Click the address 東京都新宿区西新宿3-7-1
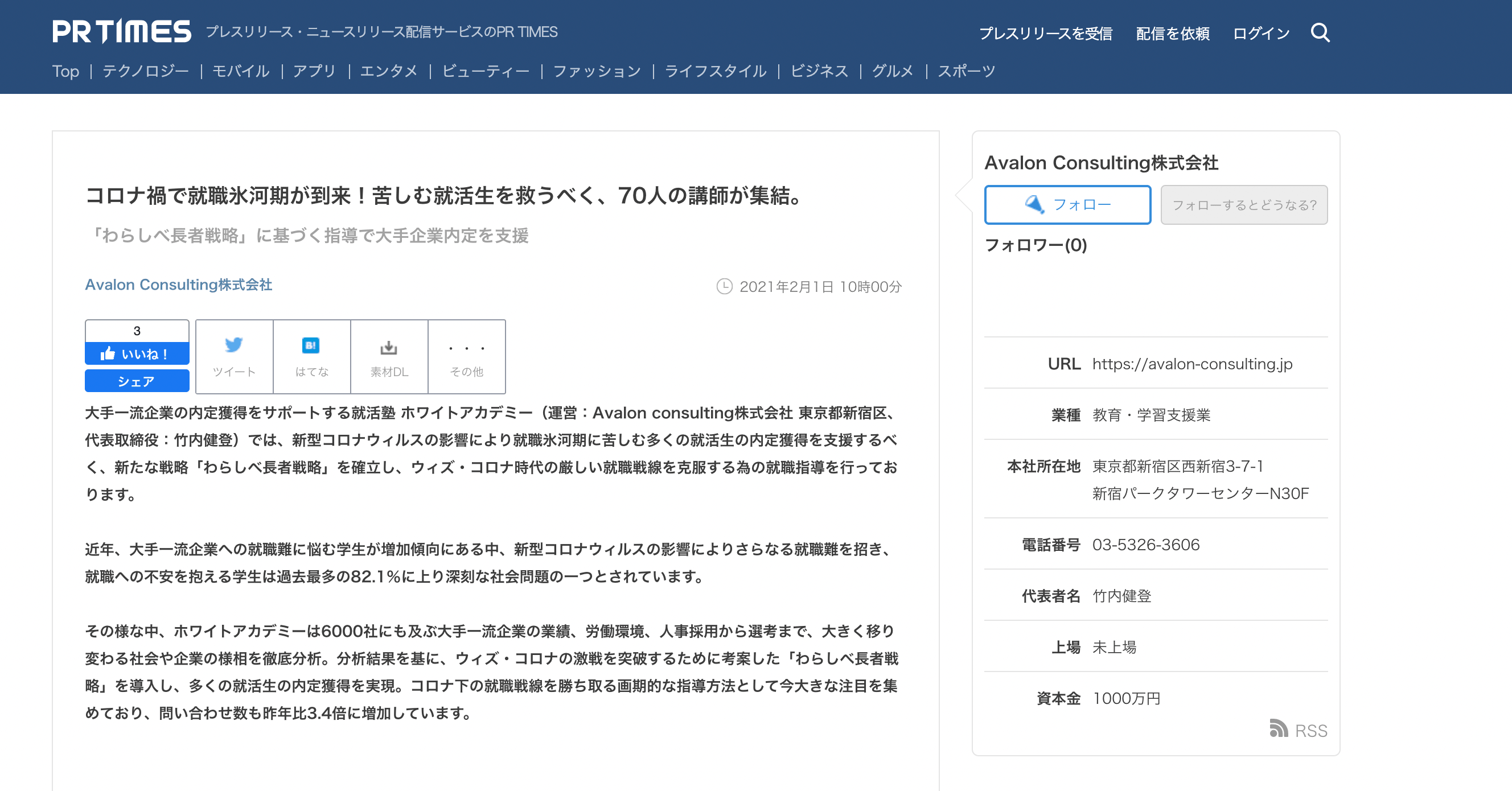1512x791 pixels. point(1177,466)
